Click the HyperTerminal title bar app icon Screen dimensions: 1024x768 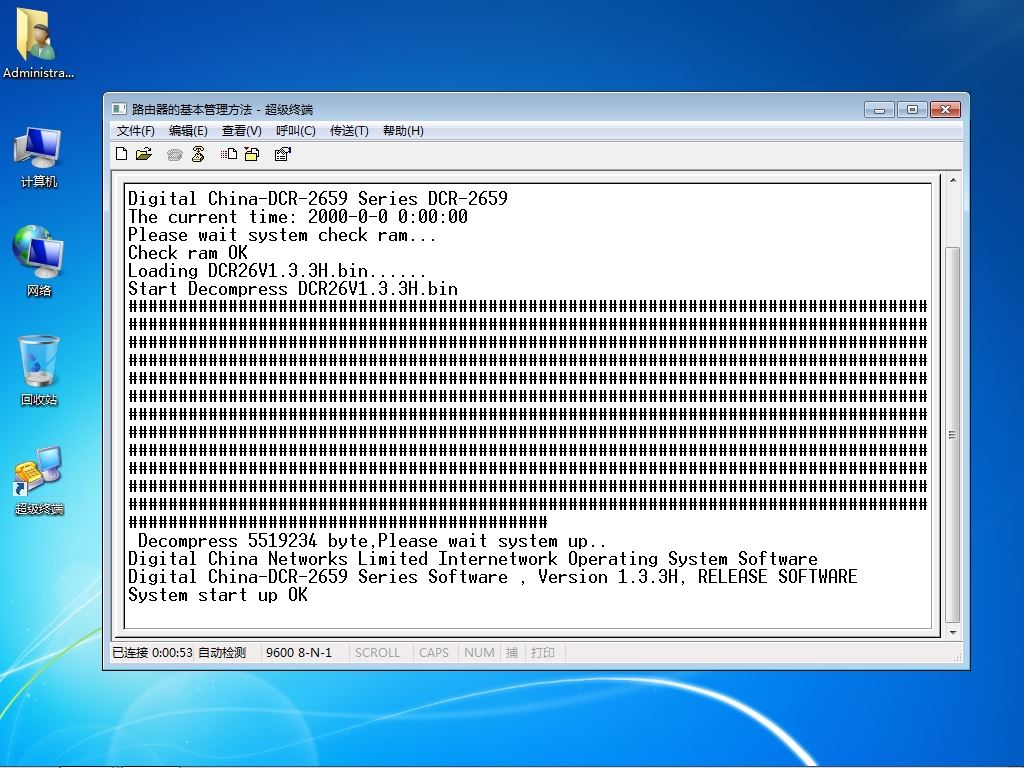pyautogui.click(x=119, y=109)
